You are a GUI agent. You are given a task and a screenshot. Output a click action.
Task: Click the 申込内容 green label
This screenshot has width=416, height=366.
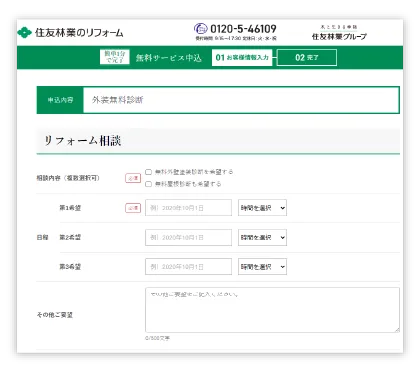click(60, 100)
